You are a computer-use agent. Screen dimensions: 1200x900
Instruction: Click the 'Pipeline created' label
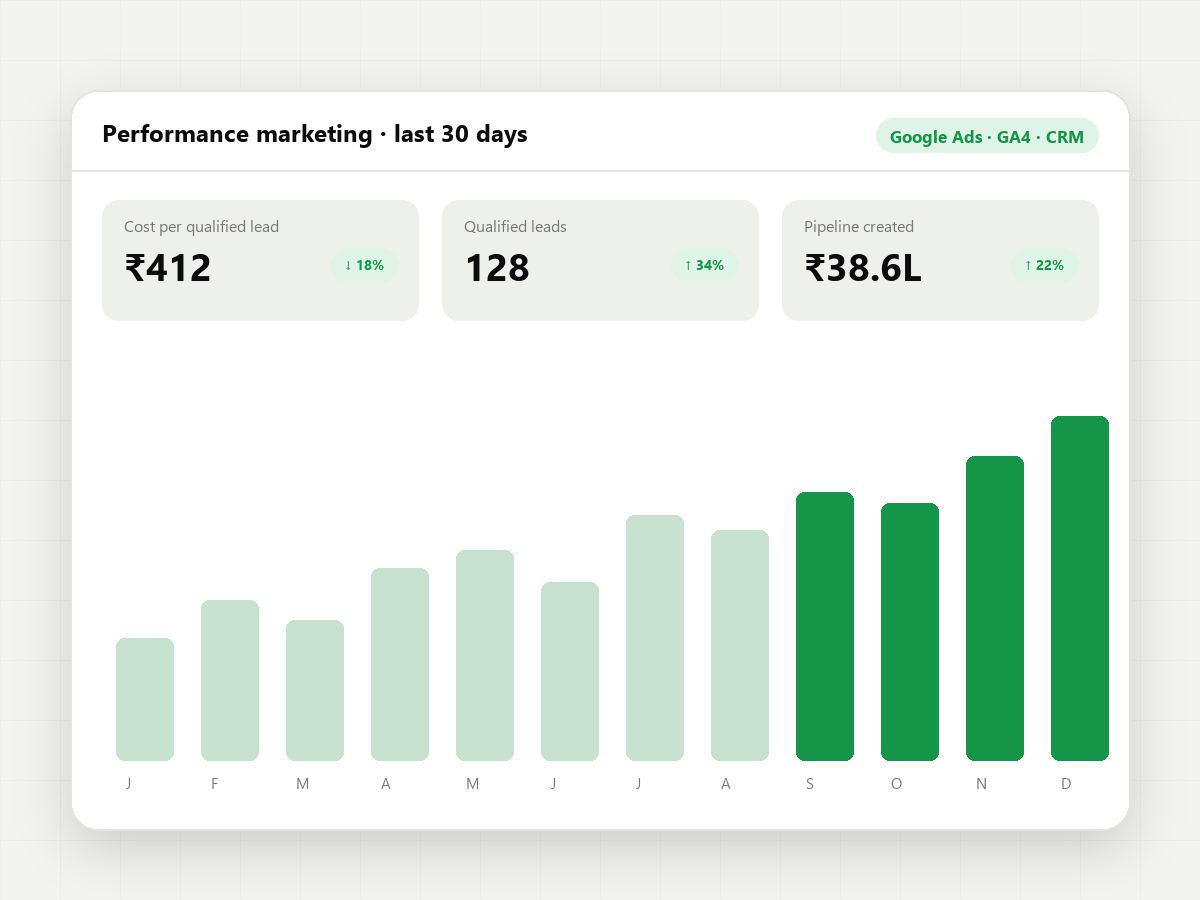coord(859,227)
